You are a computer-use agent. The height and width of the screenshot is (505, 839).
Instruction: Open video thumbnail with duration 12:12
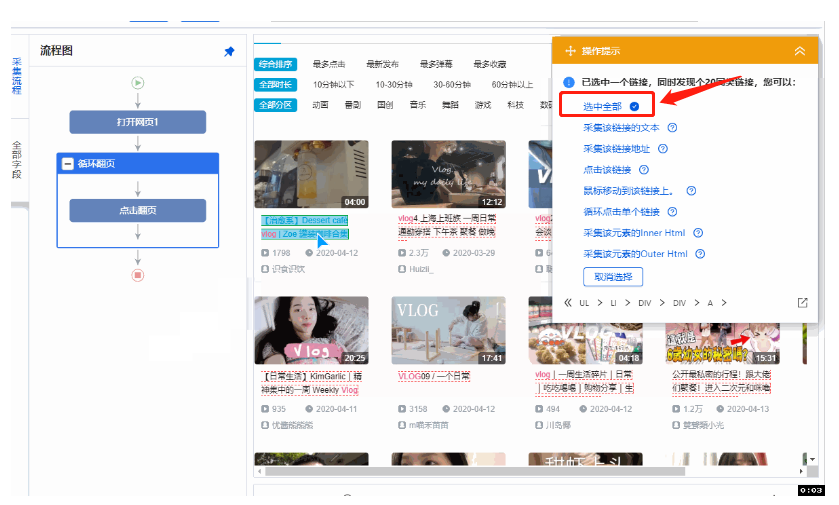(x=448, y=174)
